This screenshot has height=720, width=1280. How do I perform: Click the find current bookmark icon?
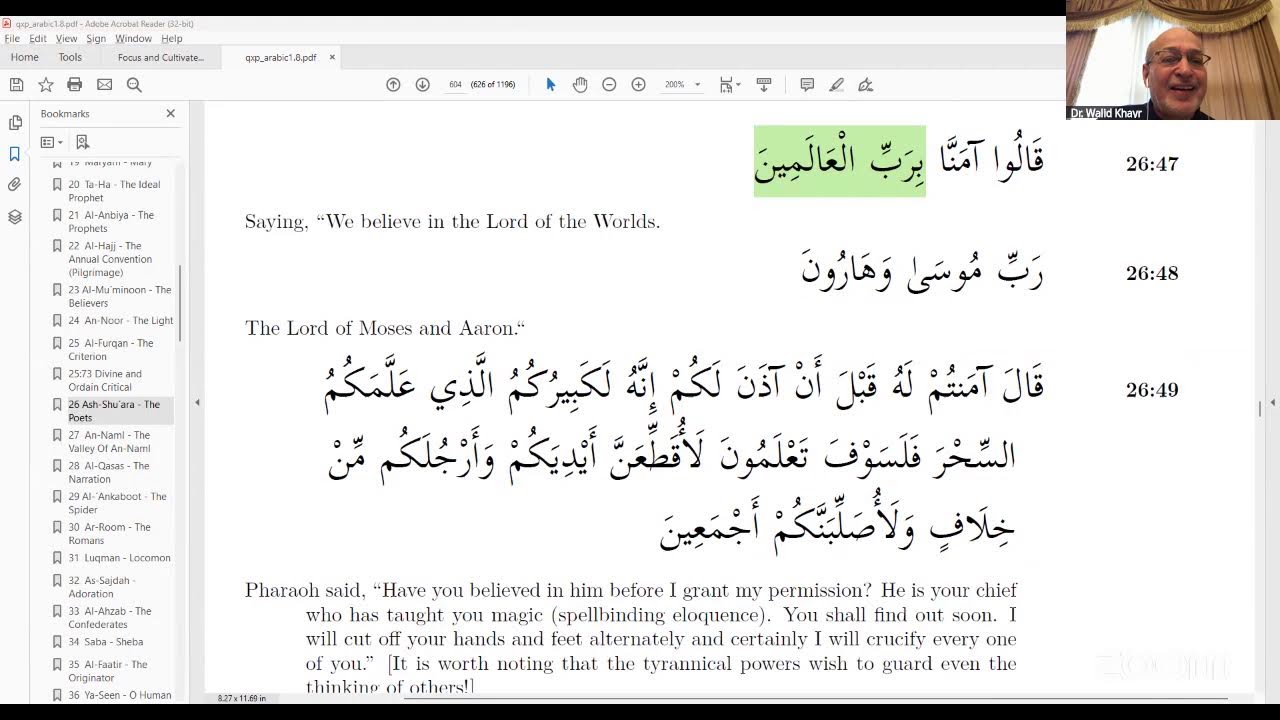83,142
